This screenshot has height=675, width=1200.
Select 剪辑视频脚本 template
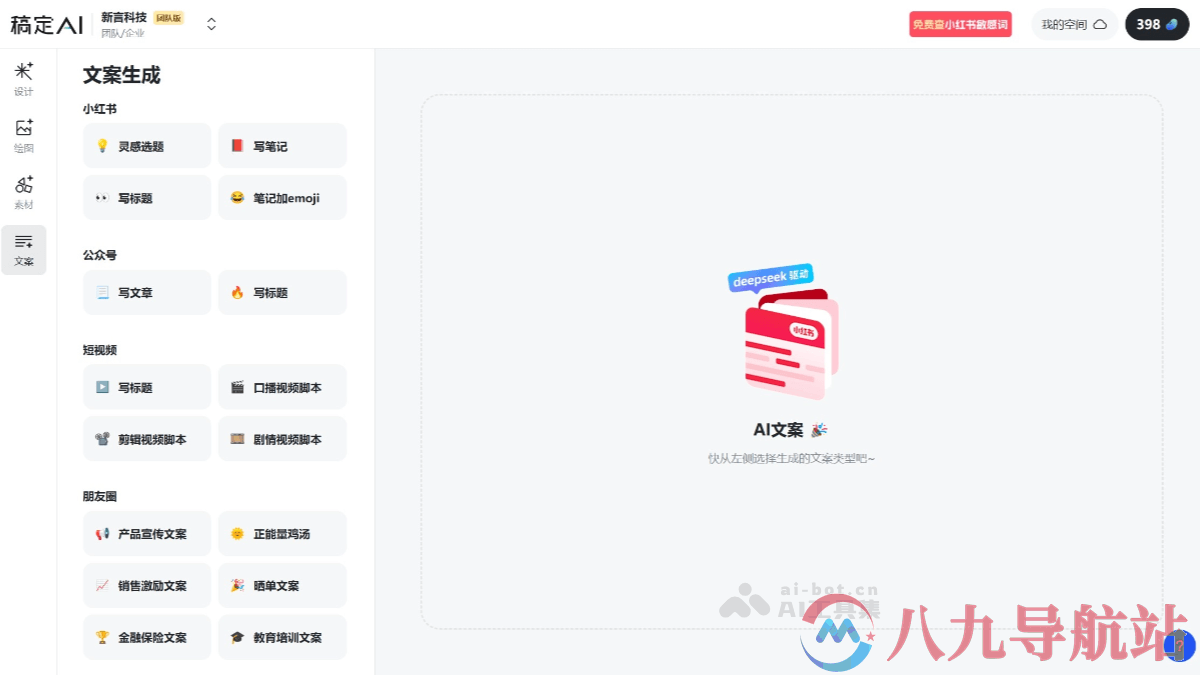(x=147, y=439)
